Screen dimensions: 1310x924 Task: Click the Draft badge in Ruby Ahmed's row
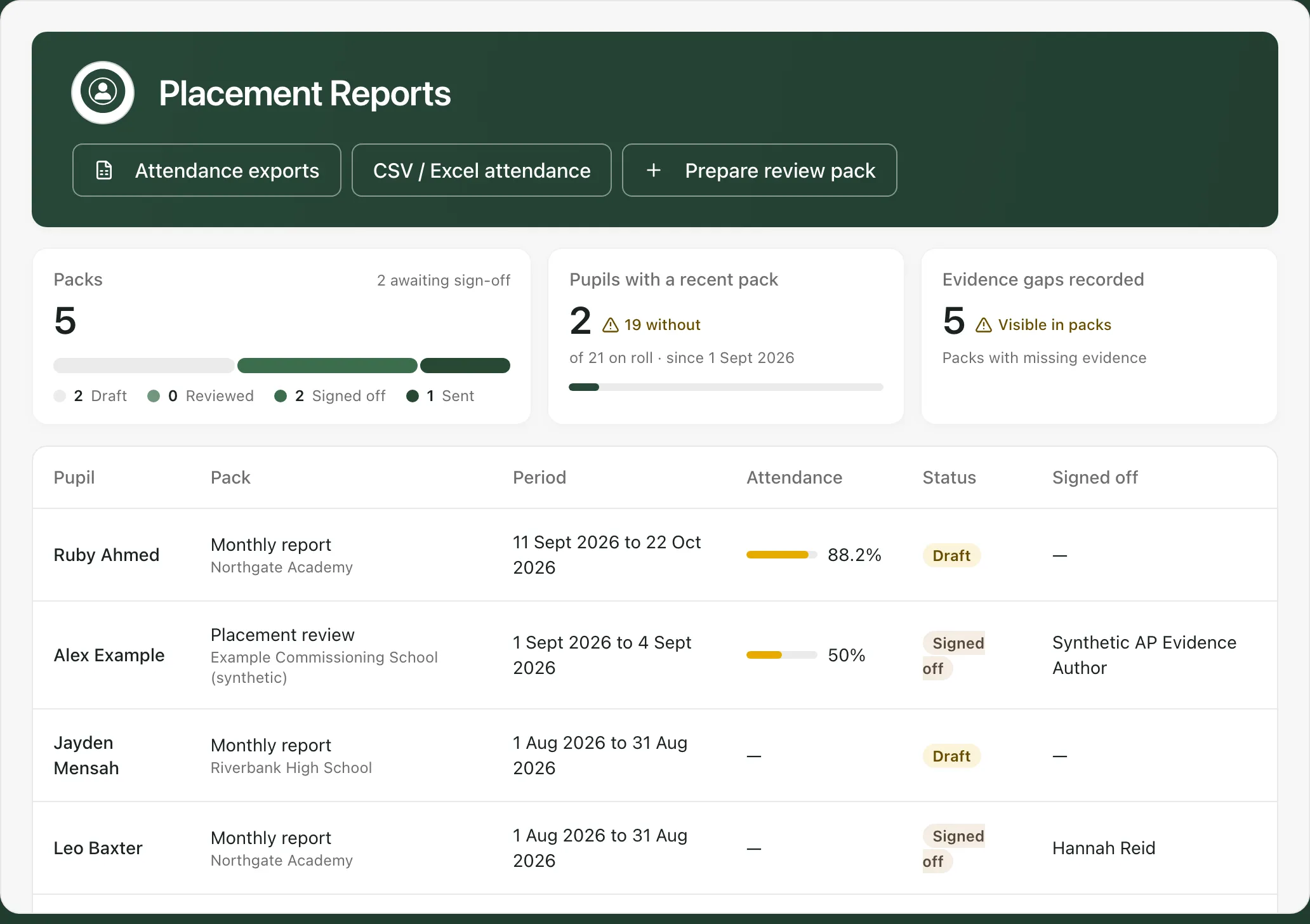click(951, 555)
